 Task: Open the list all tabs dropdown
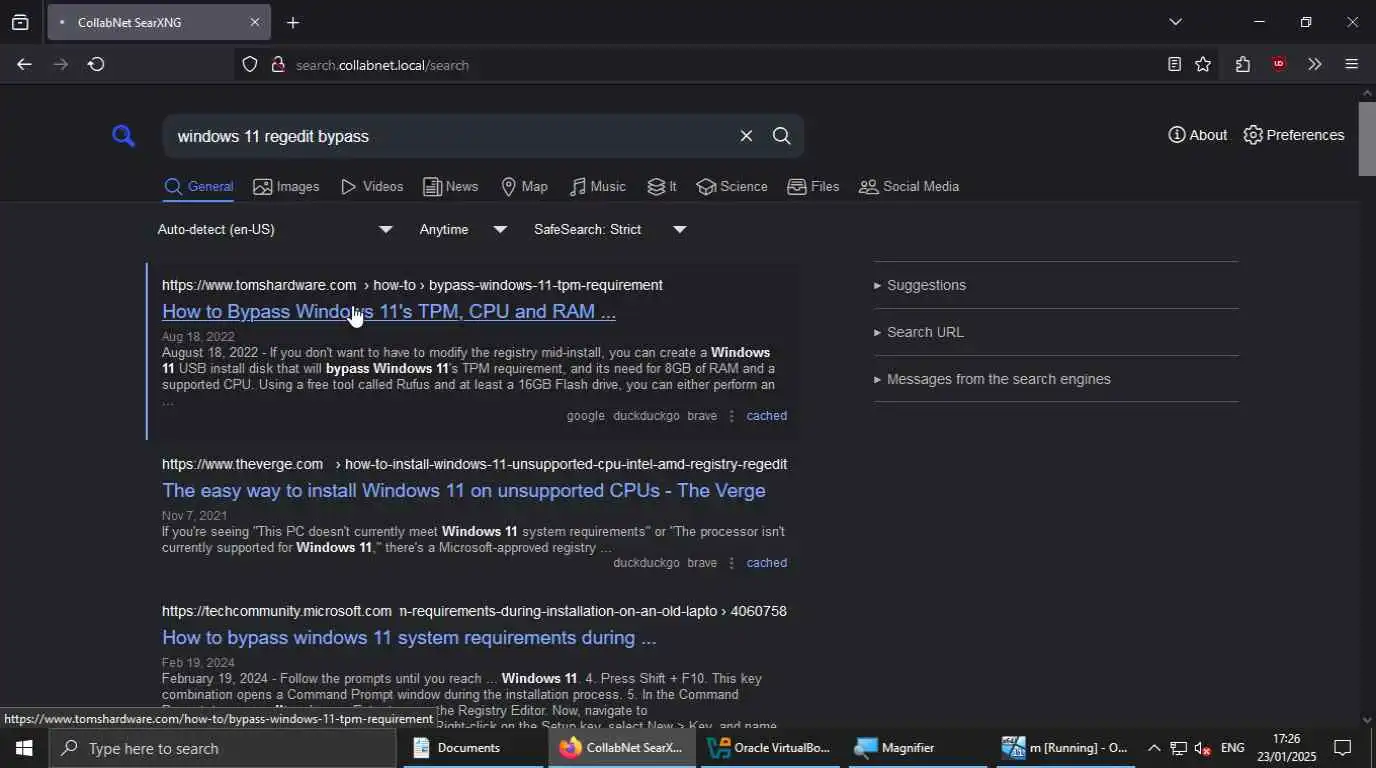(1175, 22)
